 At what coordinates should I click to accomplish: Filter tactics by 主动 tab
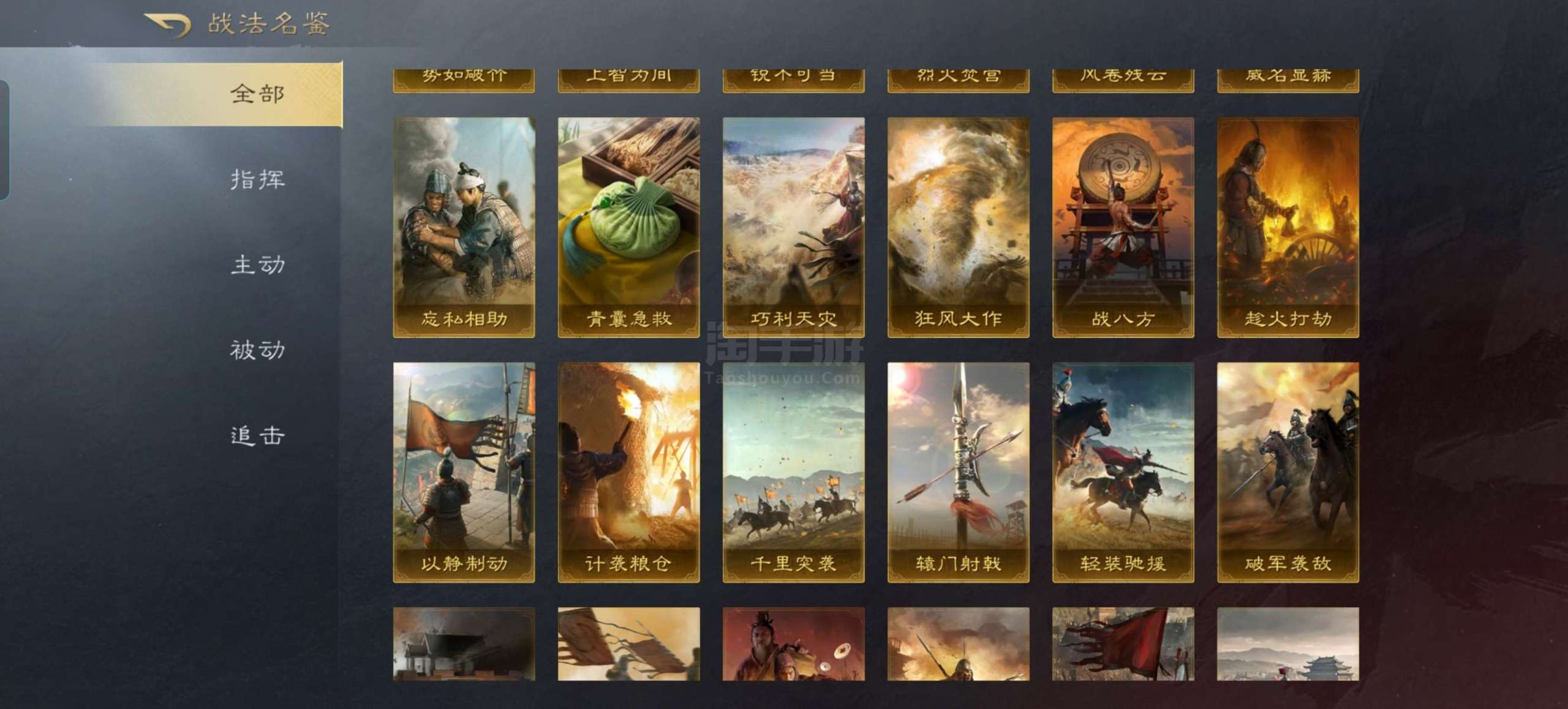coord(257,264)
